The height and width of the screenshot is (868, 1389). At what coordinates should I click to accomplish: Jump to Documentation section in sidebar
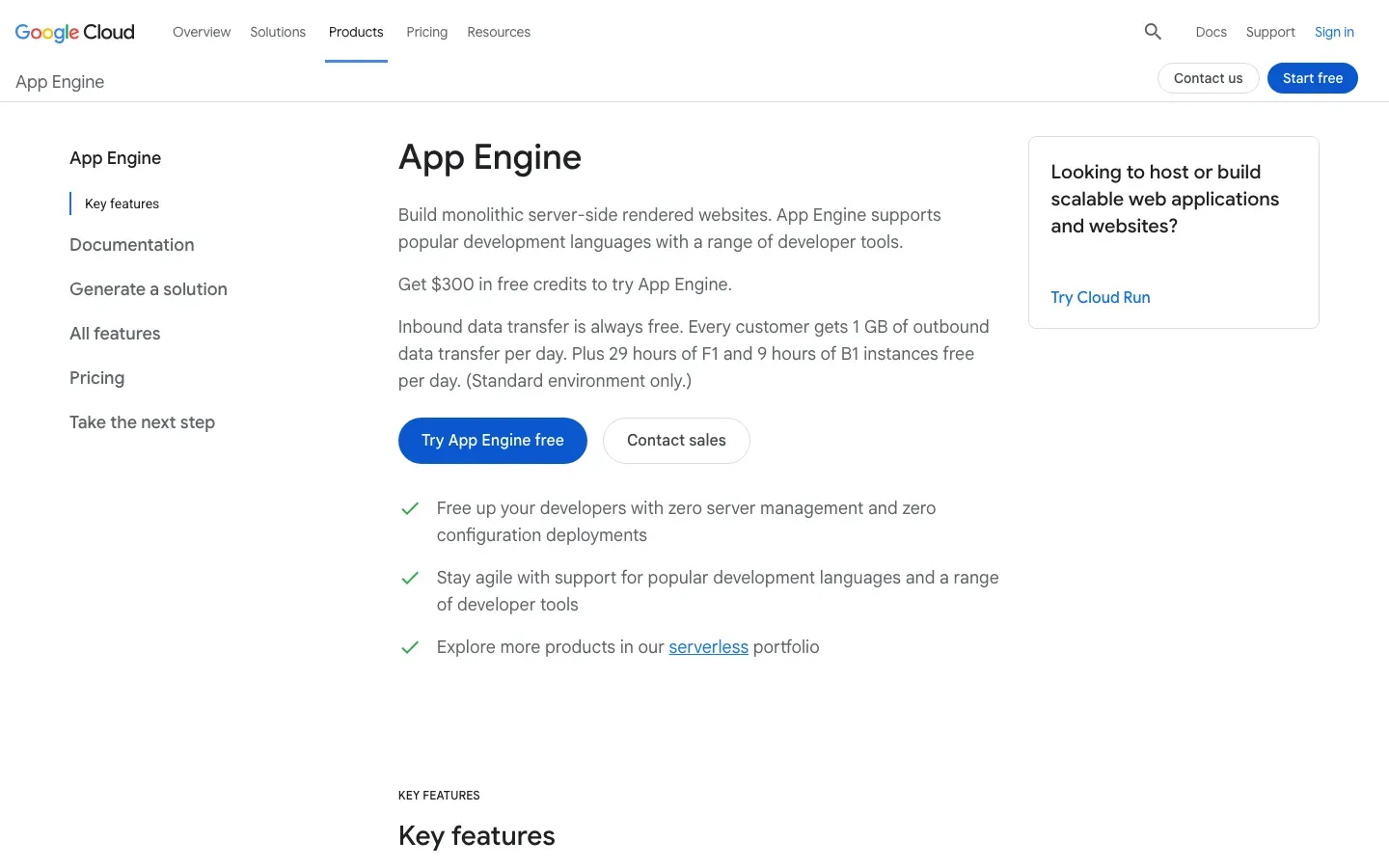(x=132, y=245)
